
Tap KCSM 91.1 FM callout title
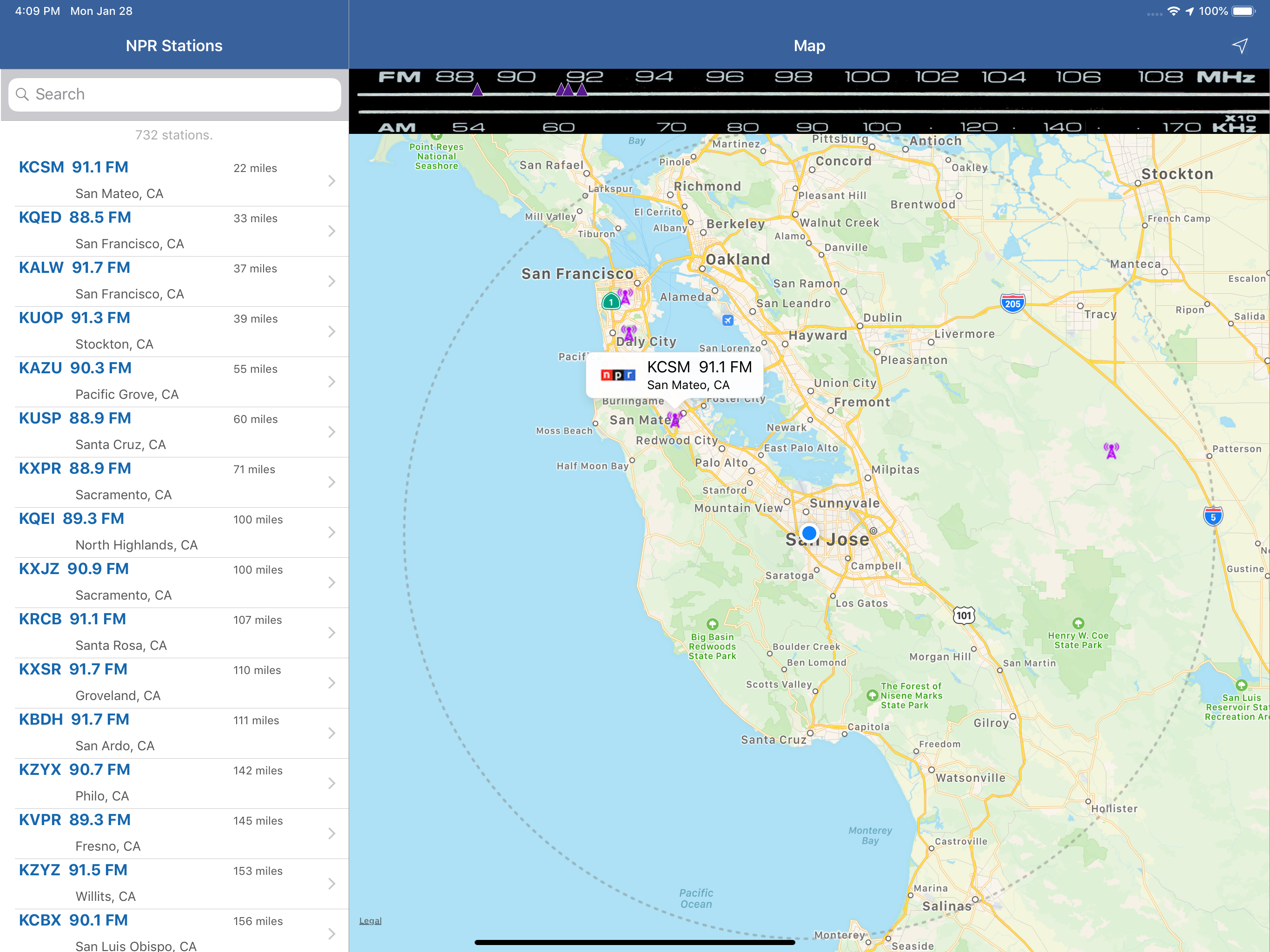pos(699,367)
